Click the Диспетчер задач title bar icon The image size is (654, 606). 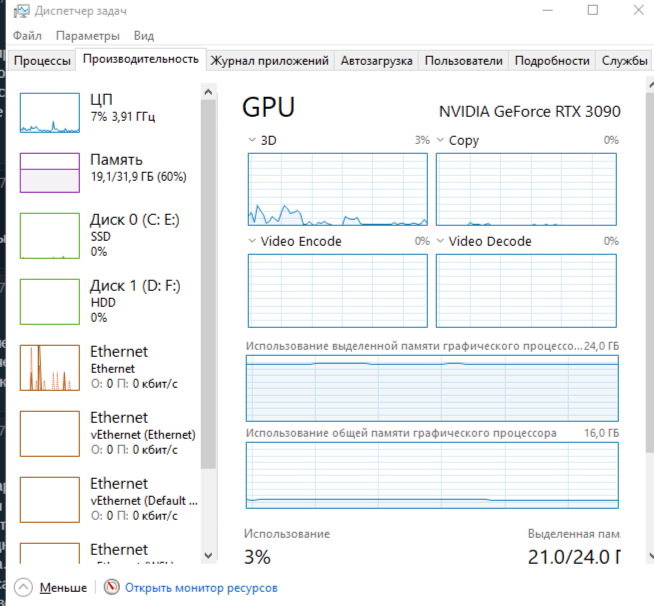click(x=21, y=11)
